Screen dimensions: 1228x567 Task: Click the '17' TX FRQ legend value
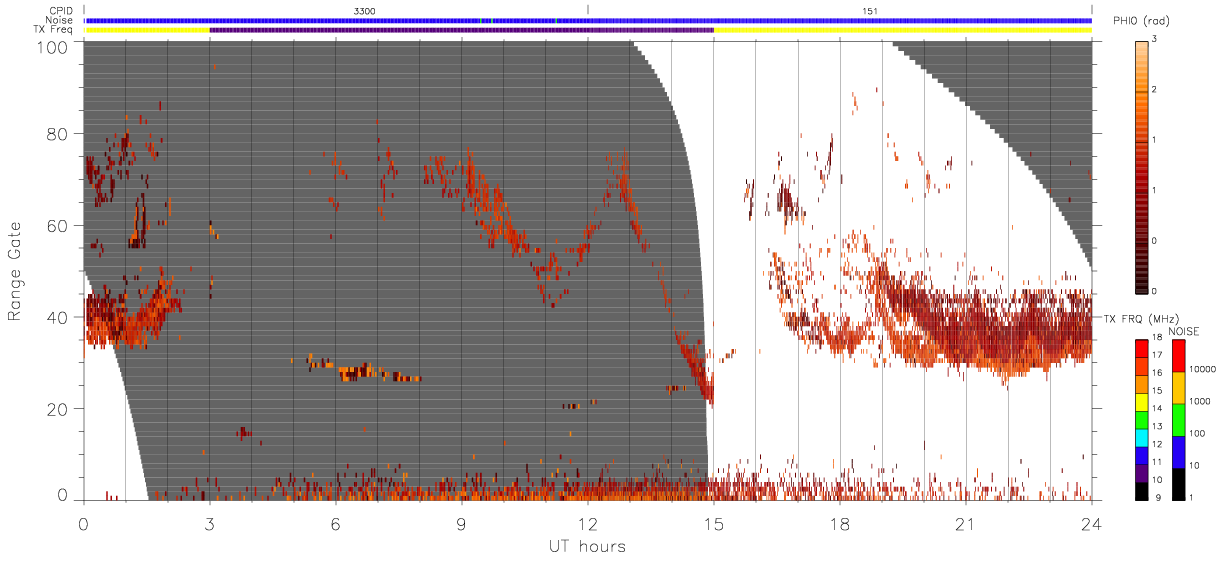(x=1156, y=355)
